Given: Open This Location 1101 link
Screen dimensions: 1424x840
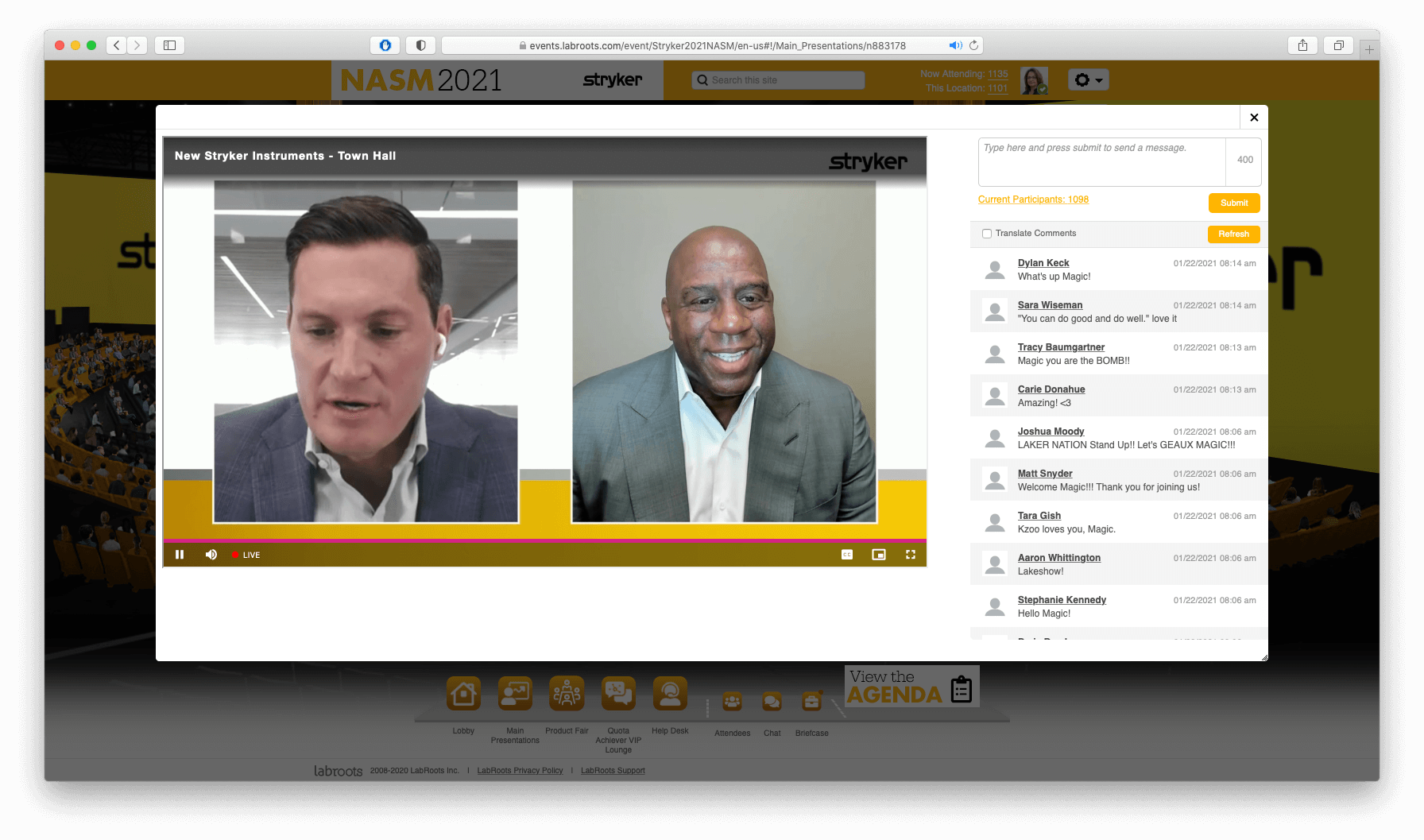Looking at the screenshot, I should pyautogui.click(x=997, y=88).
